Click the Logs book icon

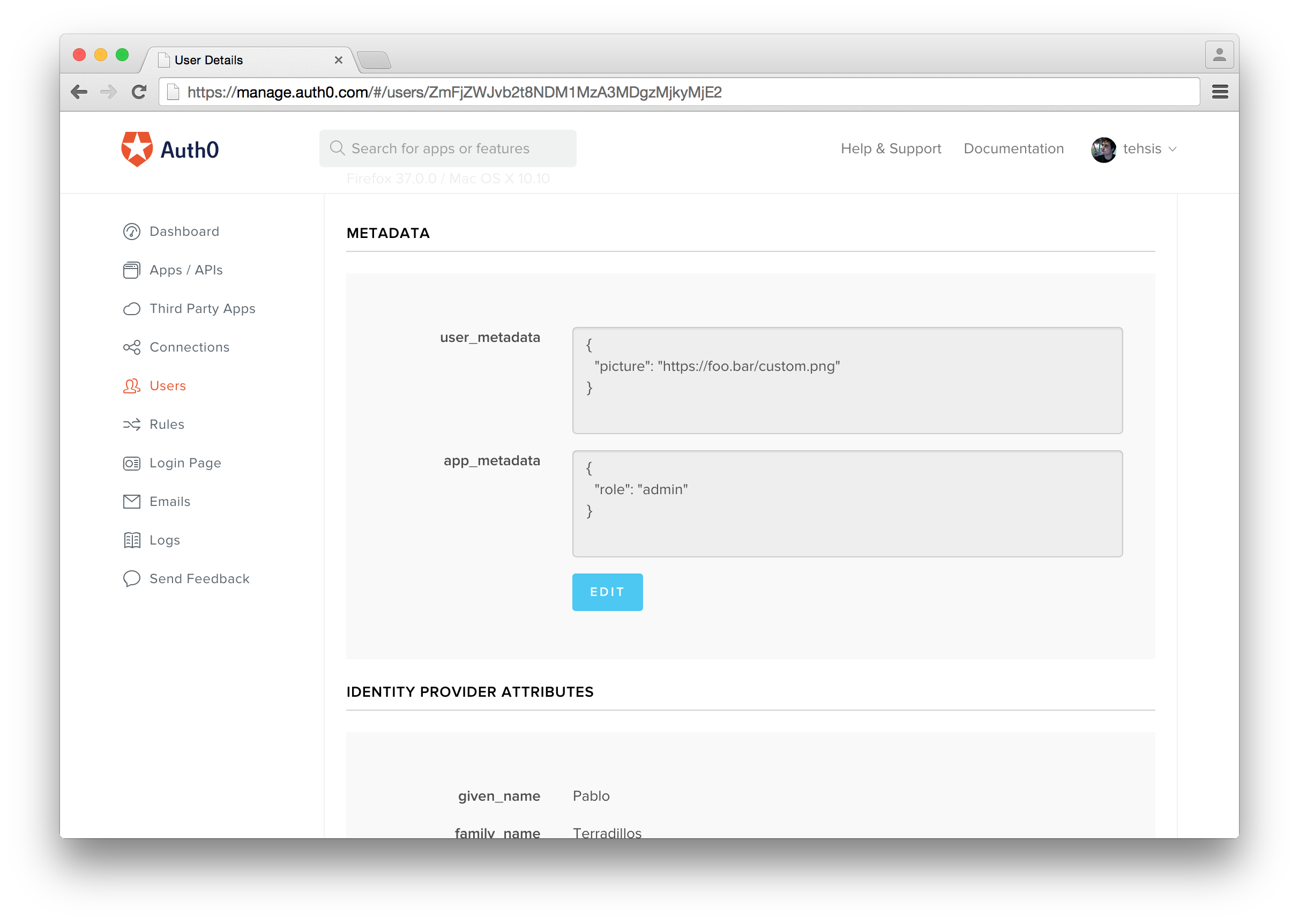coord(131,540)
